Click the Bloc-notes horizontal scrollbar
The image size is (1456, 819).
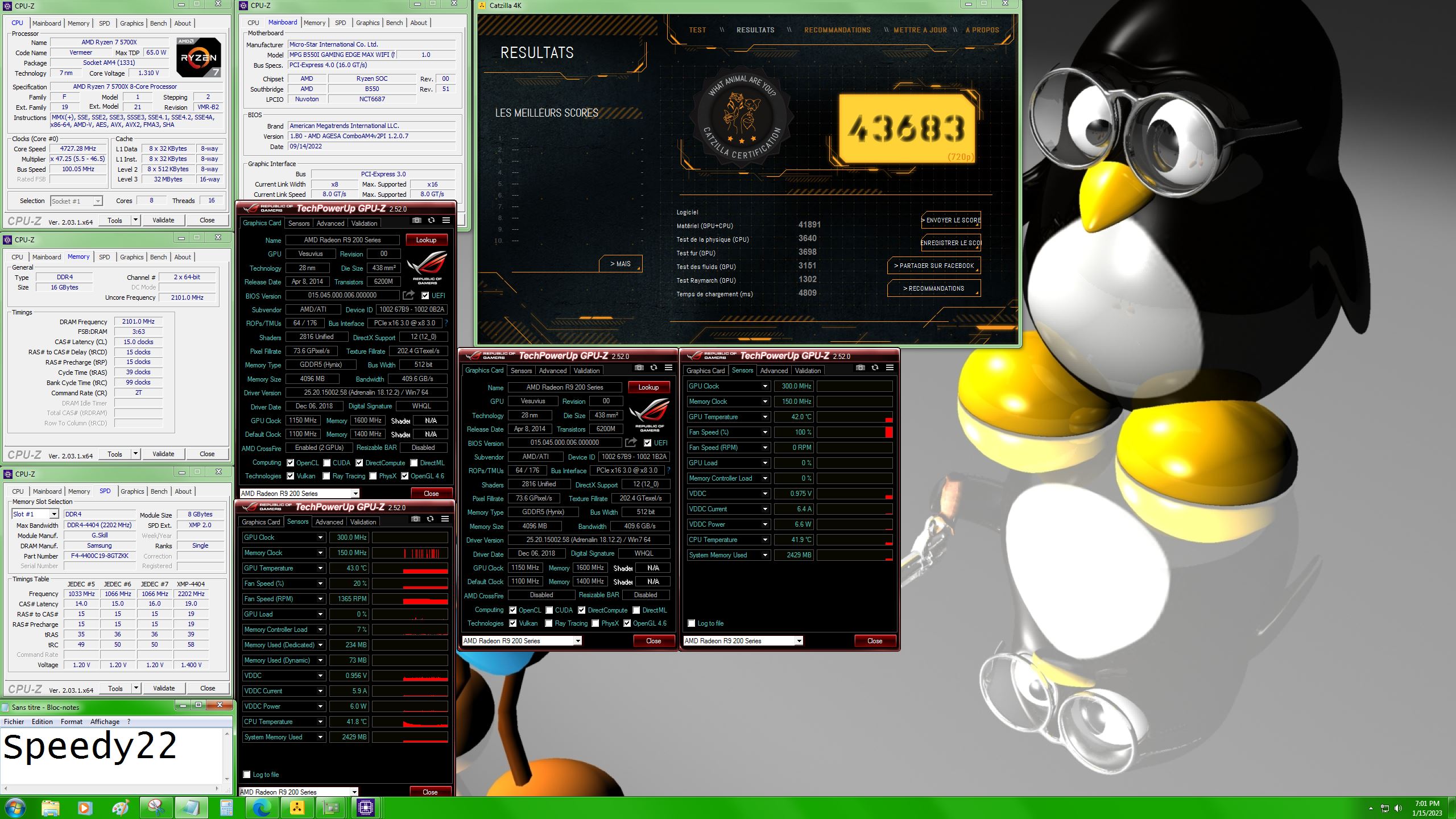tap(111, 788)
